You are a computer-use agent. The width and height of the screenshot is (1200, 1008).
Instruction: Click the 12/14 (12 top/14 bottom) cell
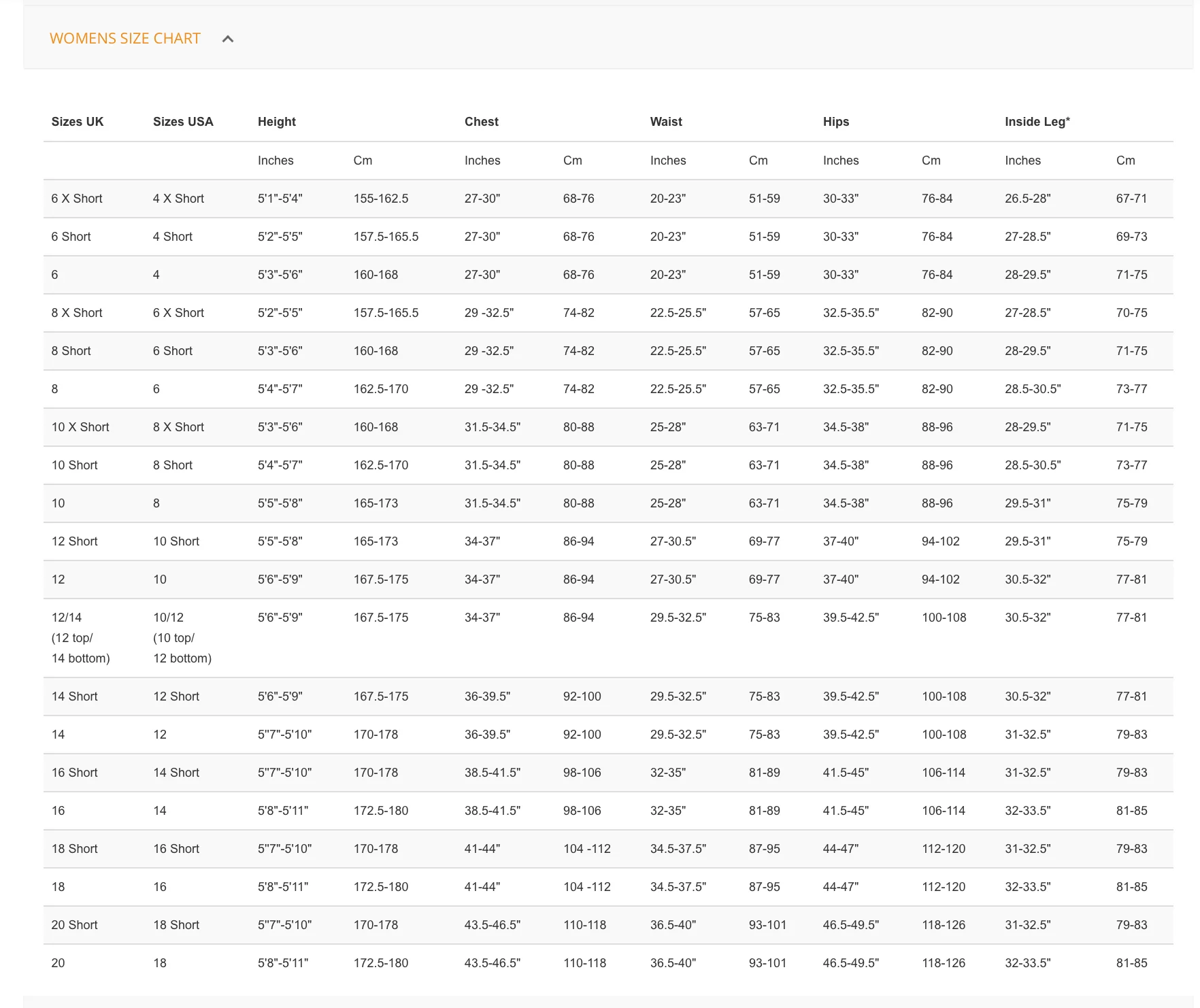tap(80, 638)
